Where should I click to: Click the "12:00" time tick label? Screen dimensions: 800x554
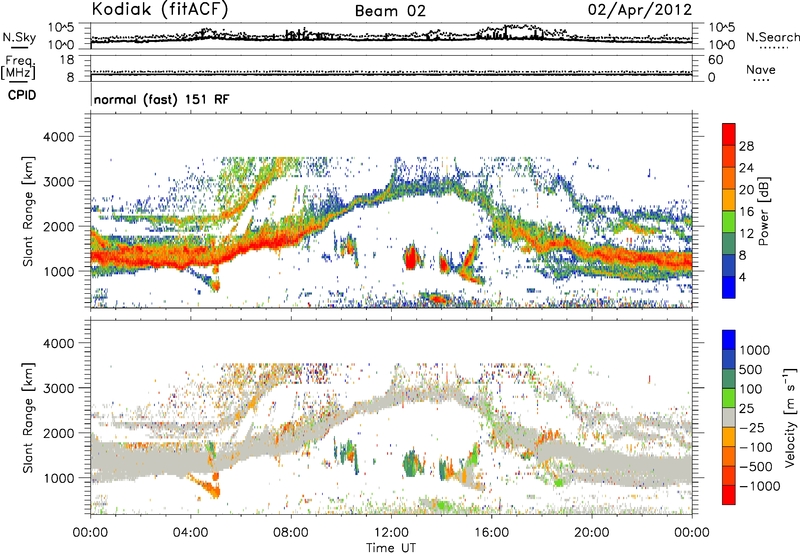point(391,533)
